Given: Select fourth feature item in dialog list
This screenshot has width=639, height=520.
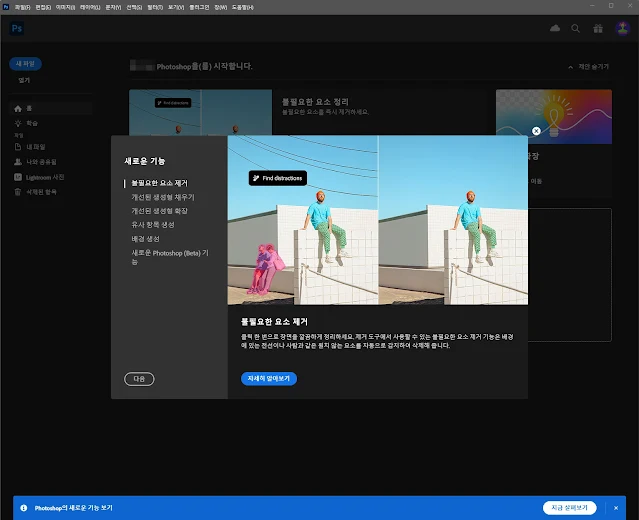Looking at the screenshot, I should click(153, 225).
